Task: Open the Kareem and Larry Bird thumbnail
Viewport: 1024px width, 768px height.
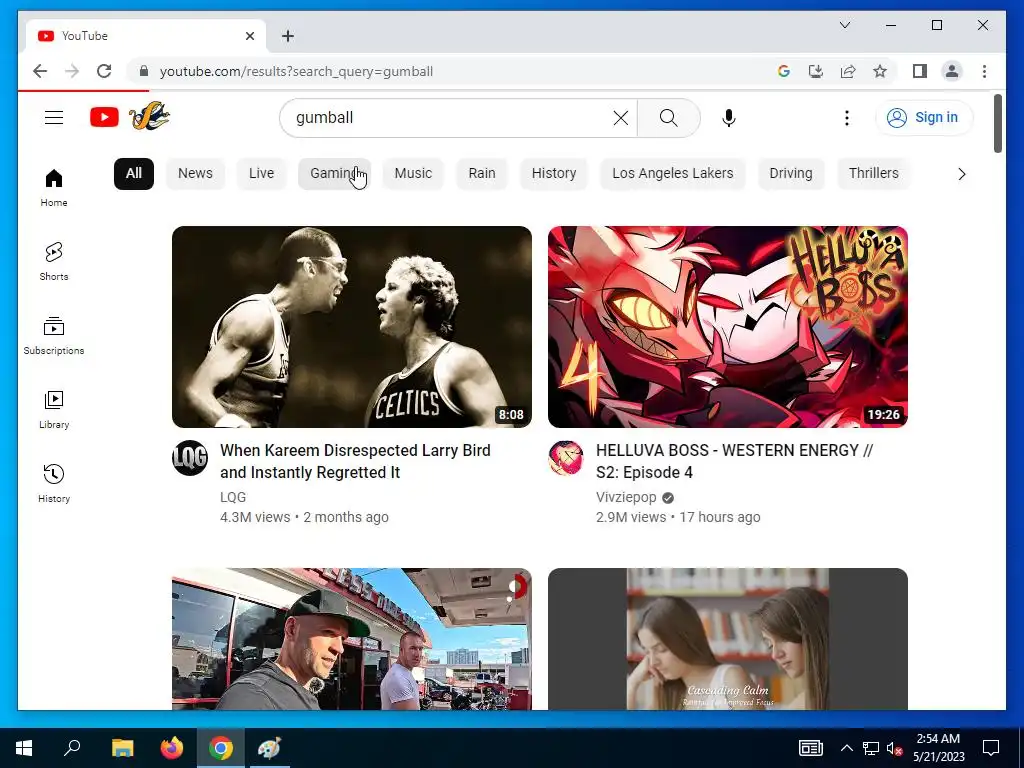Action: click(352, 327)
